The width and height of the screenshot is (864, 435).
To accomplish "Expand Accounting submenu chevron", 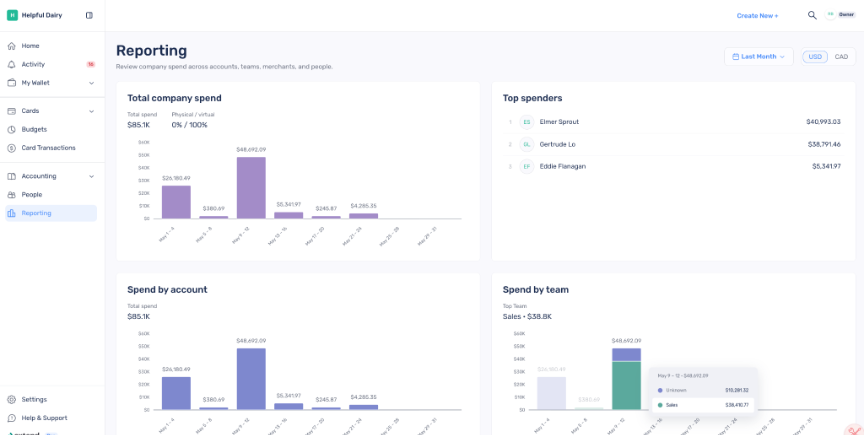I will coord(91,176).
